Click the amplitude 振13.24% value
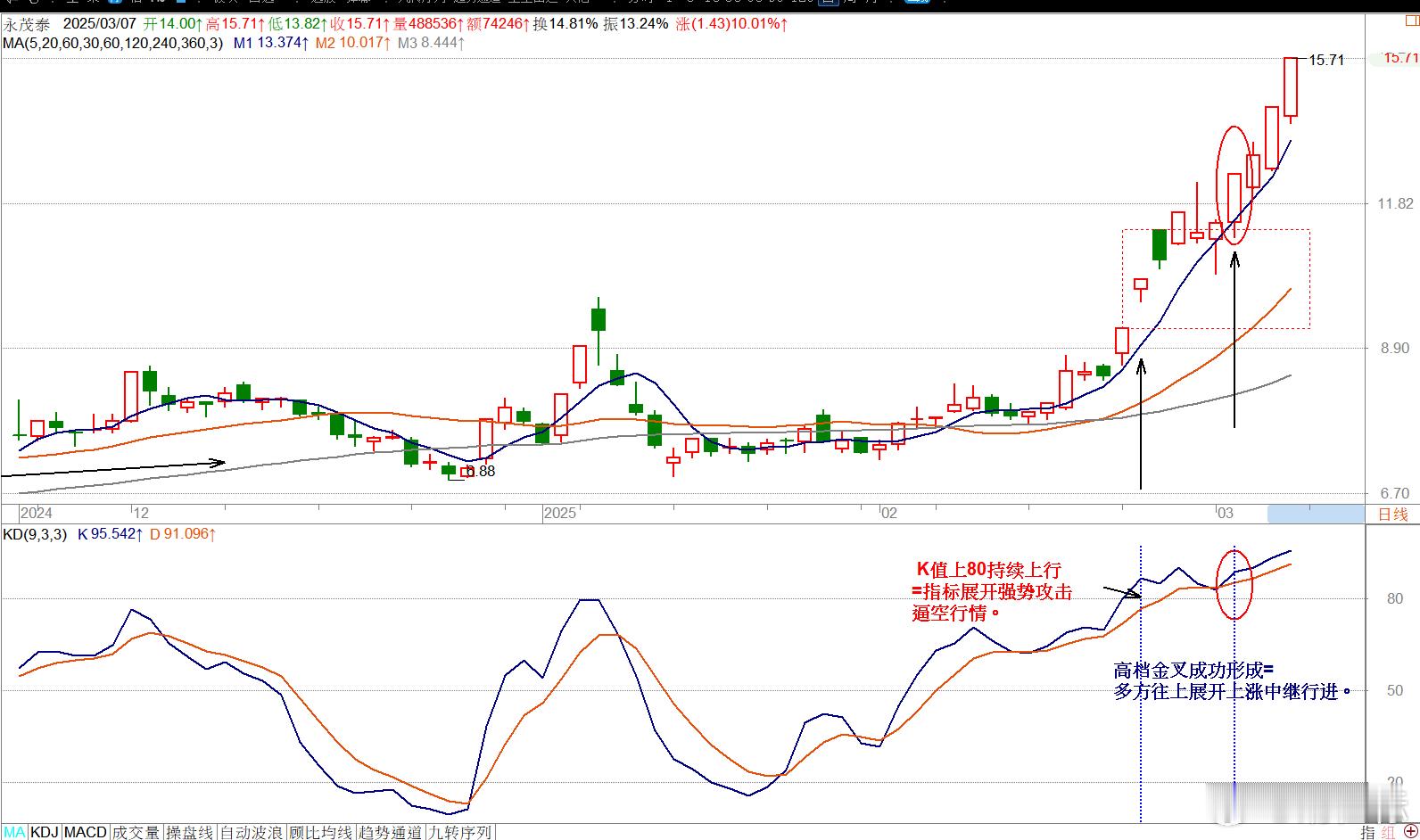 [636, 24]
